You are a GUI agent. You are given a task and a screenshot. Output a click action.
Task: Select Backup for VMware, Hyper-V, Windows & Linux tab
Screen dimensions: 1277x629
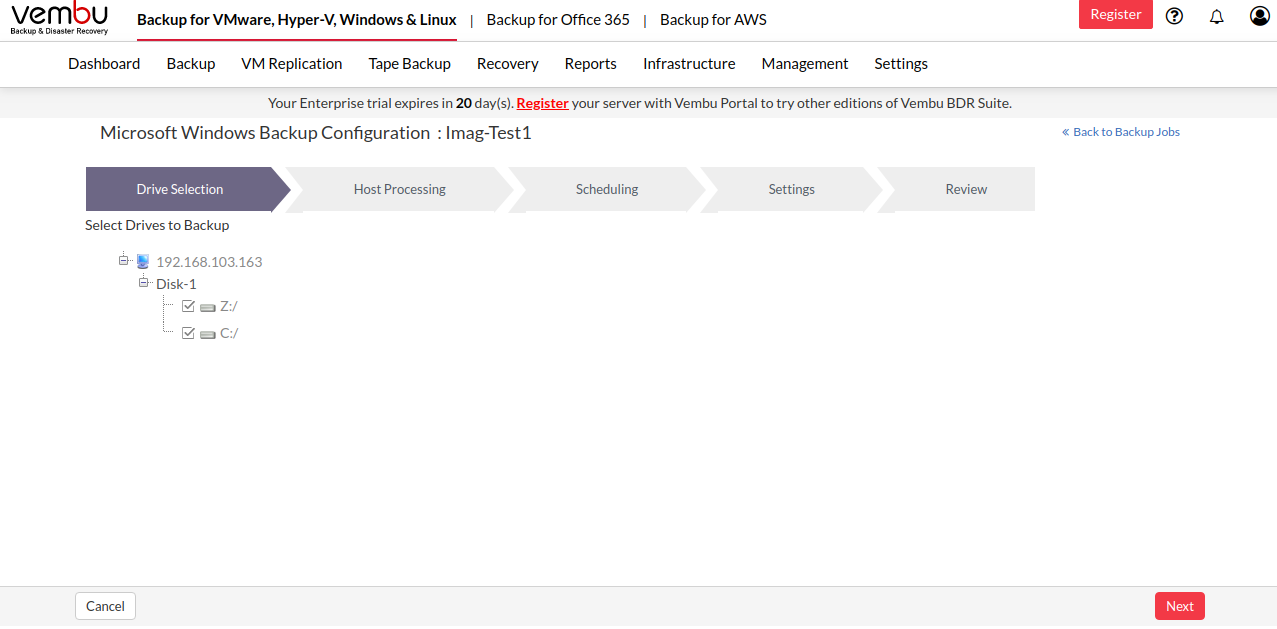(x=297, y=20)
